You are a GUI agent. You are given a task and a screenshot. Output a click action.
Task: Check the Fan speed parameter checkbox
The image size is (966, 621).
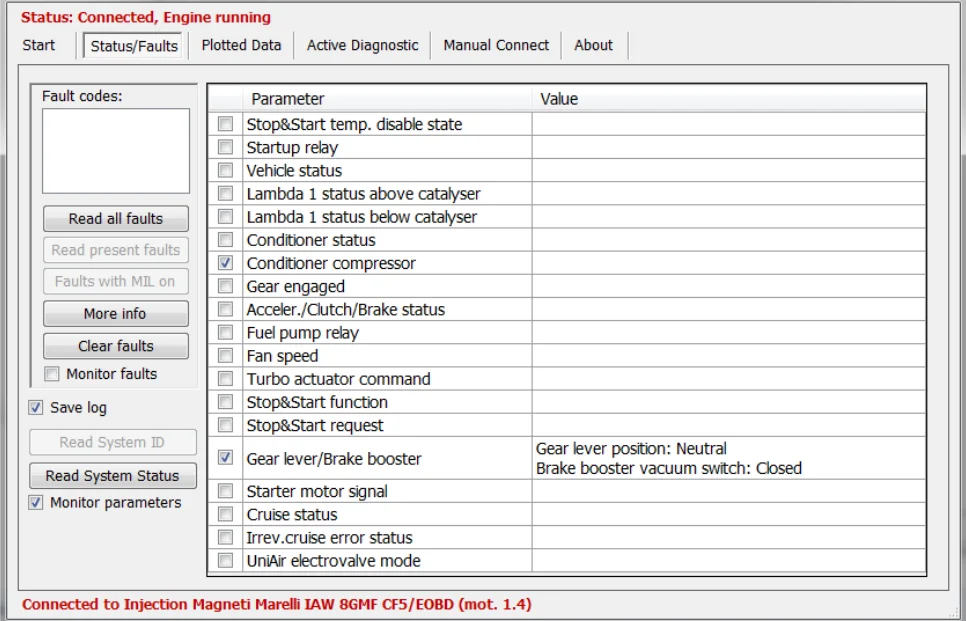click(225, 355)
